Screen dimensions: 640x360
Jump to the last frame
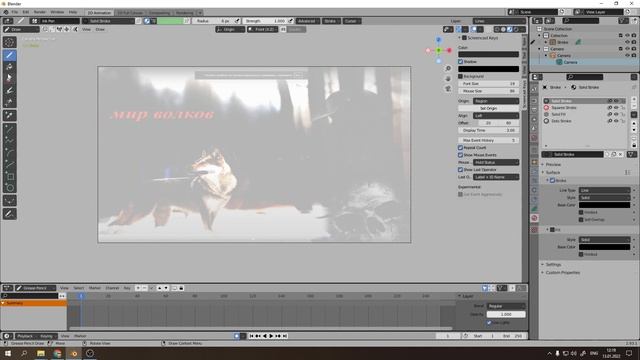click(x=285, y=336)
